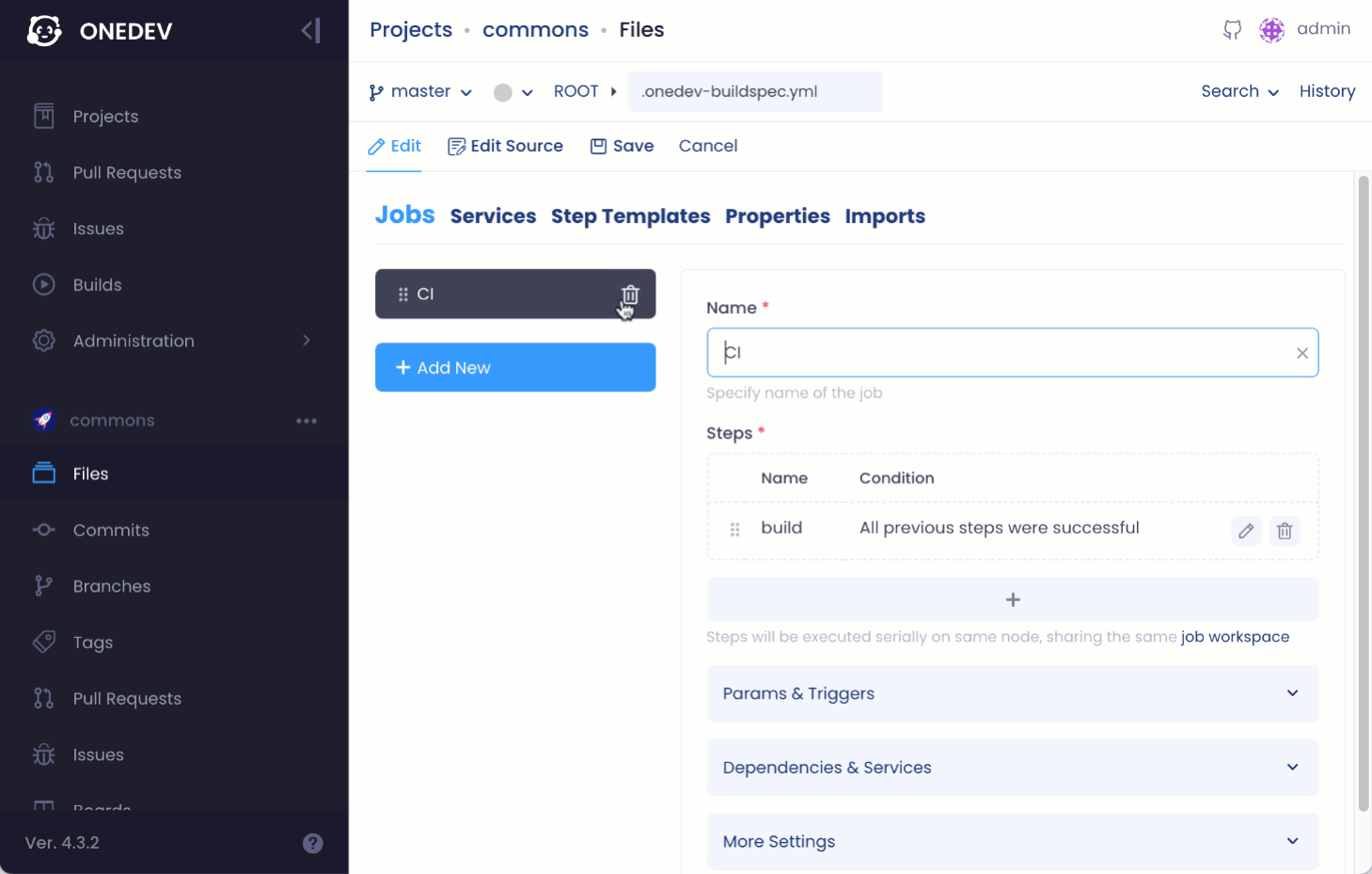This screenshot has width=1372, height=874.
Task: Open the GitHub-style cat icon in header
Action: point(1232,30)
